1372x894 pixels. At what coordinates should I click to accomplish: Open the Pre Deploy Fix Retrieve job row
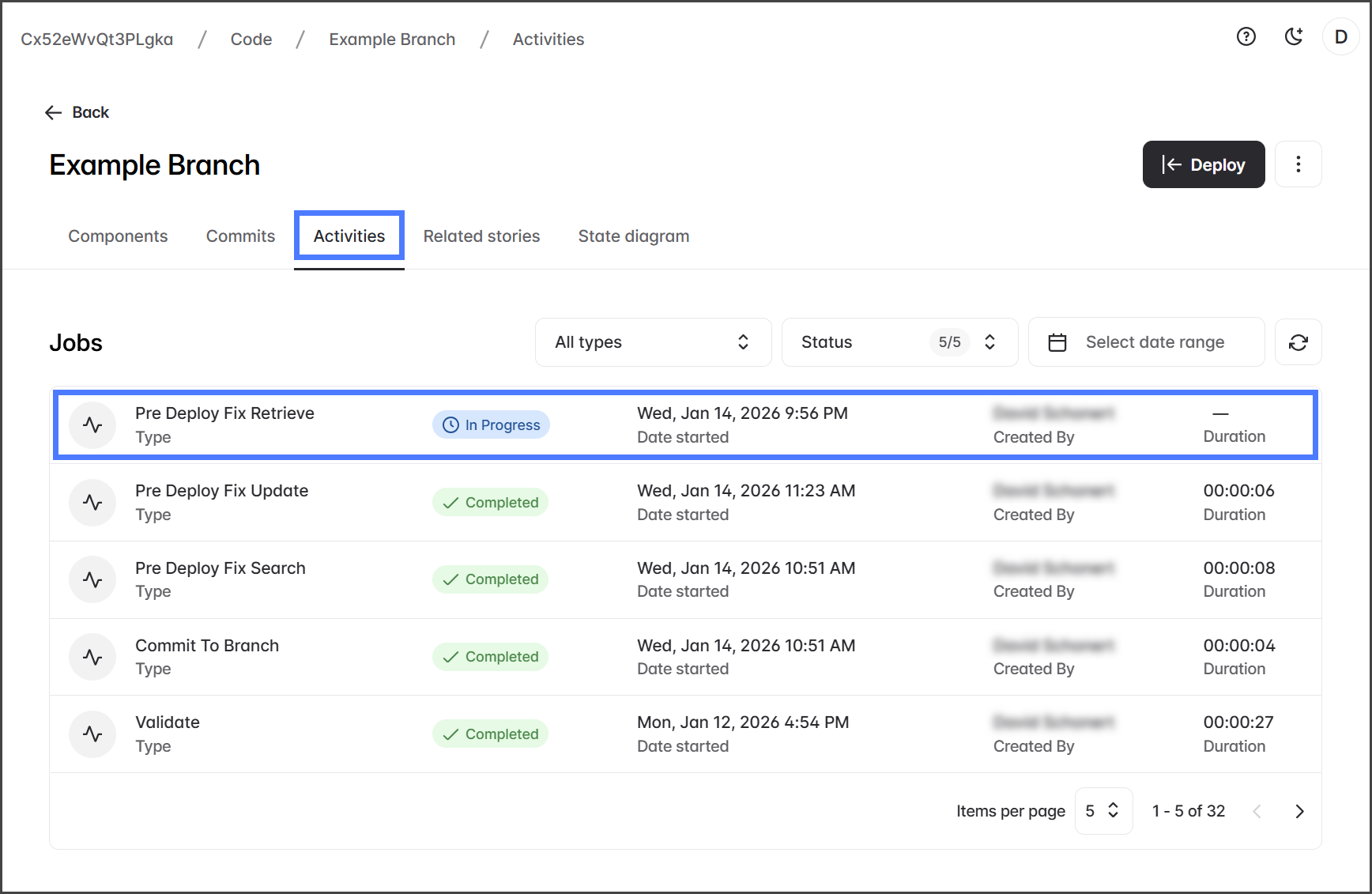(x=684, y=424)
